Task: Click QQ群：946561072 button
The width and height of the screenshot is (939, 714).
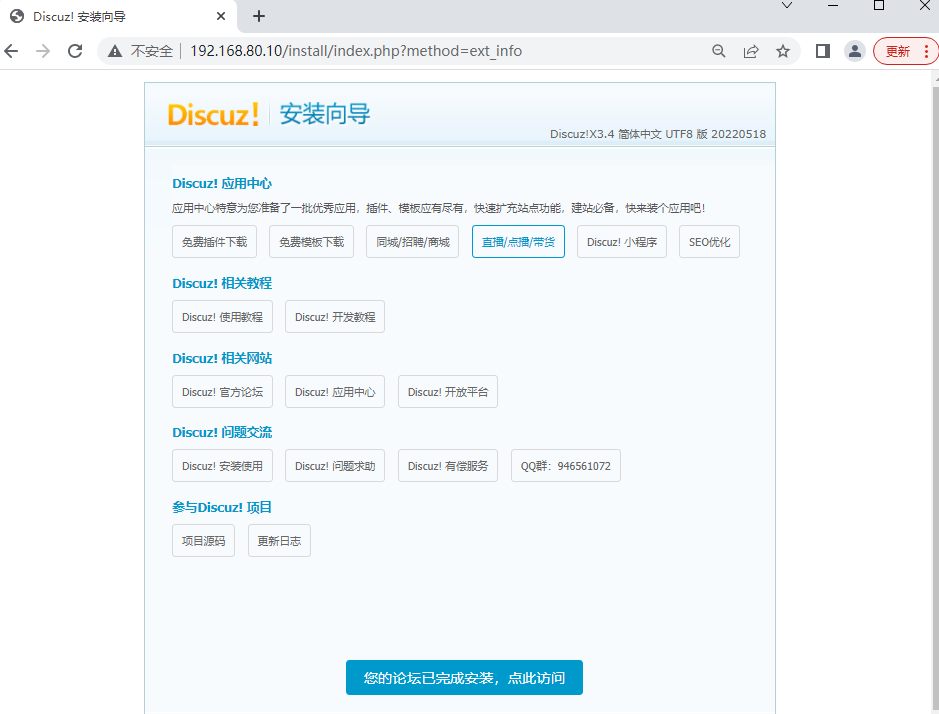Action: click(565, 466)
